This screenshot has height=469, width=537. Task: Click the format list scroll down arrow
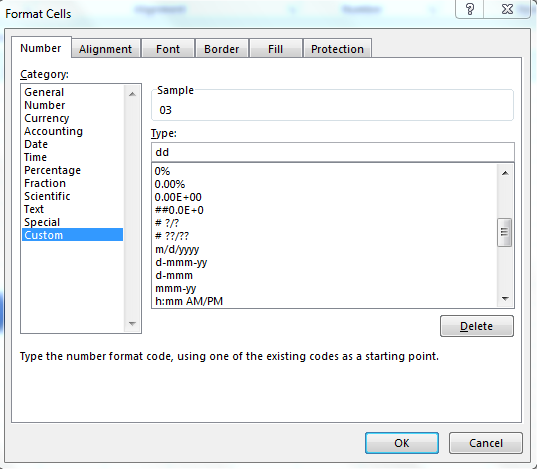(x=505, y=299)
